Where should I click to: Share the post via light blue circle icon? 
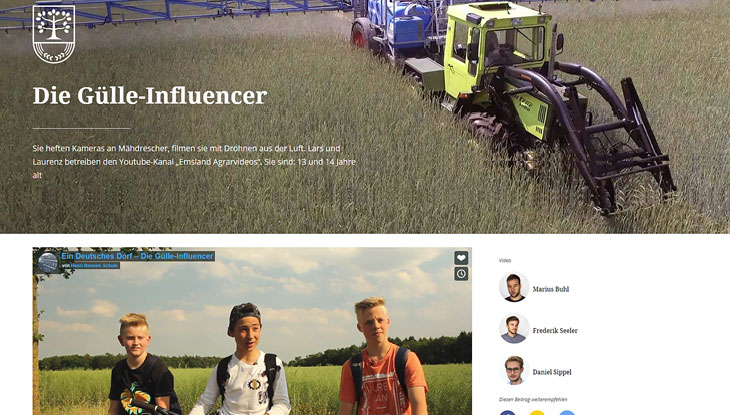coord(567,413)
